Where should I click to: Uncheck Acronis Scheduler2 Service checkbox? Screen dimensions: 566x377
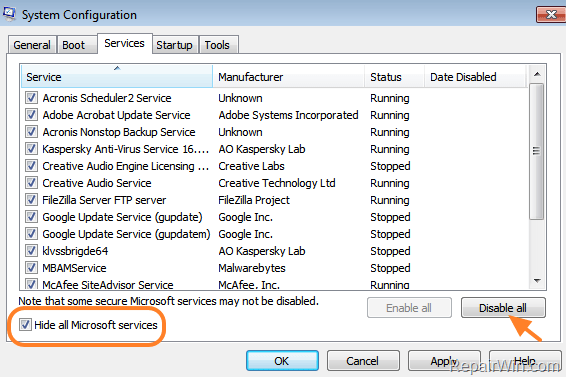tap(31, 98)
